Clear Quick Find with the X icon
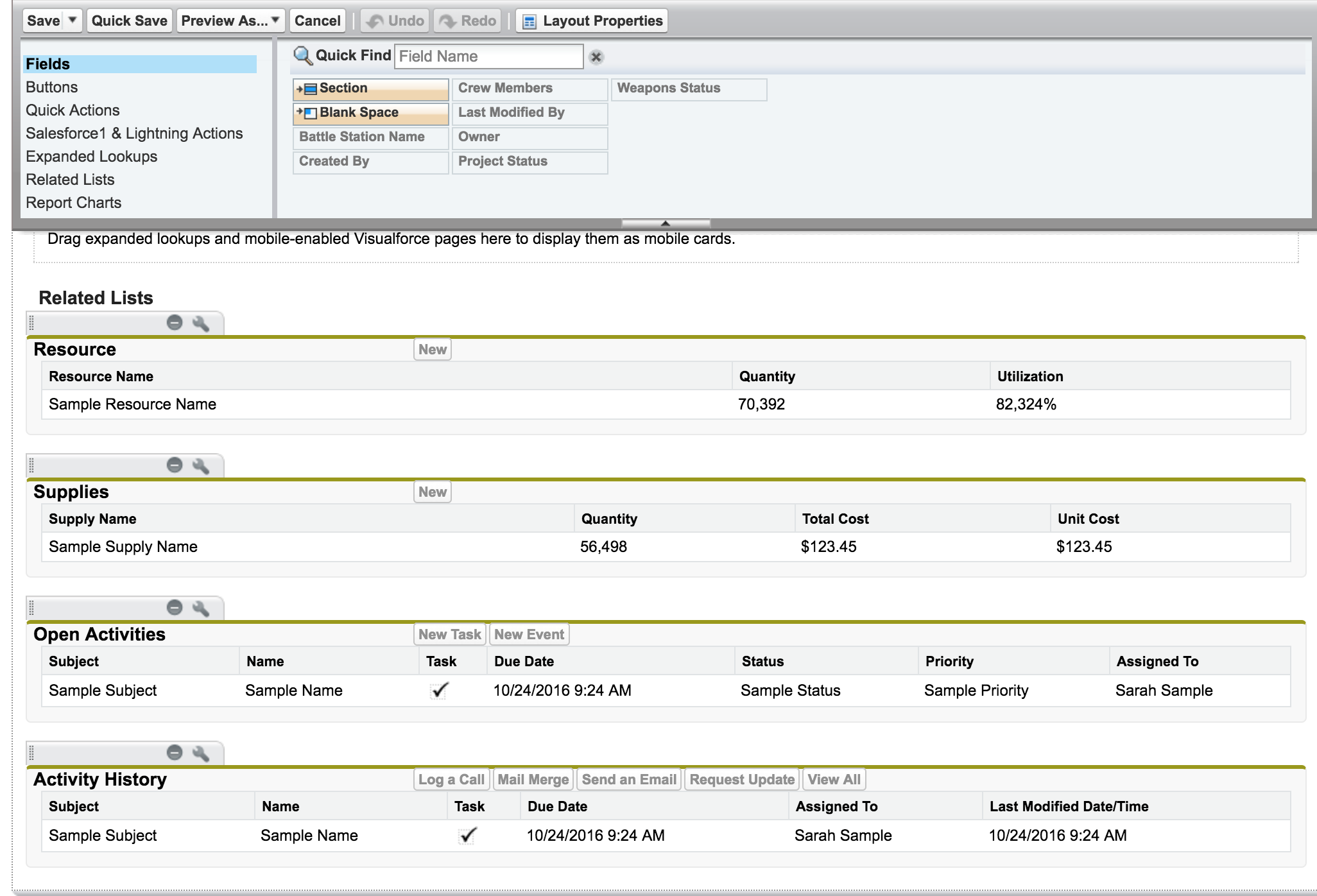This screenshot has height=896, width=1317. click(596, 57)
